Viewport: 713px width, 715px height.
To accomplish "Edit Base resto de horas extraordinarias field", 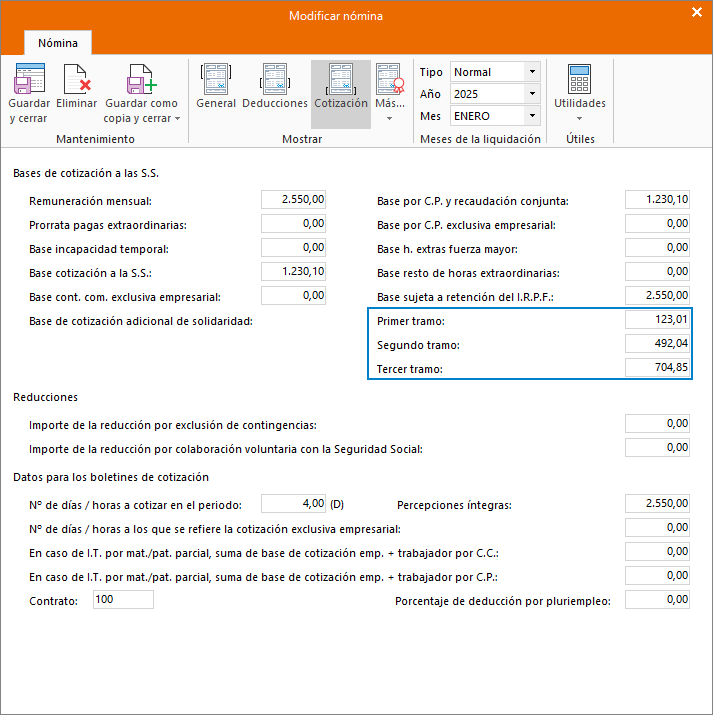I will (x=657, y=272).
